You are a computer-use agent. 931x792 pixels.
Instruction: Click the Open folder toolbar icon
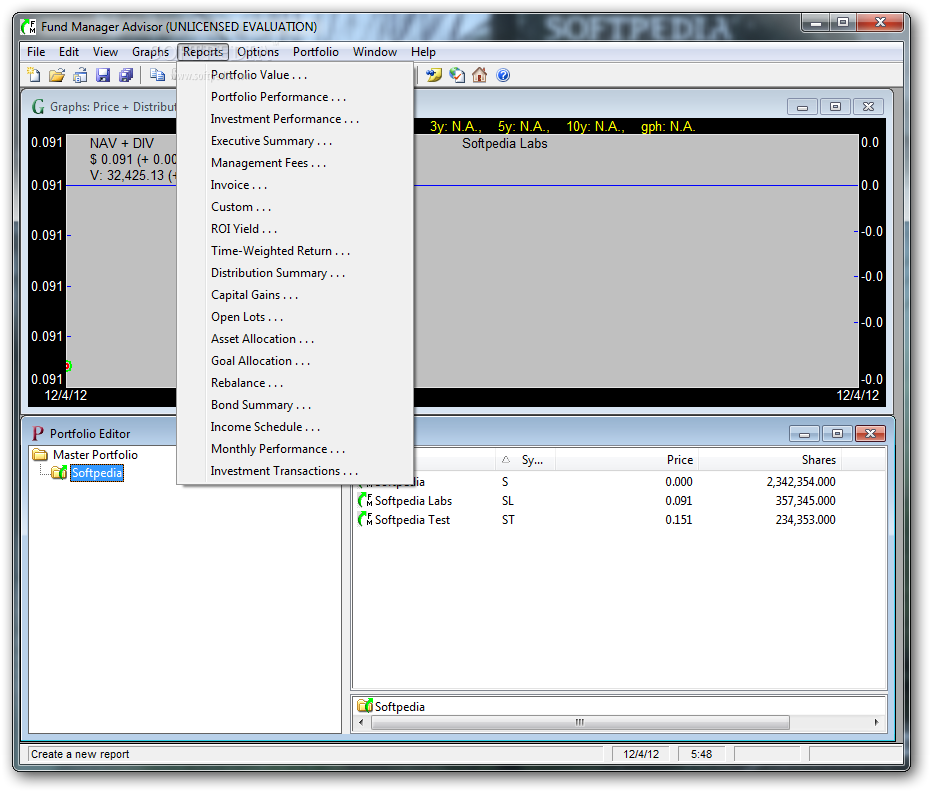coord(56,75)
